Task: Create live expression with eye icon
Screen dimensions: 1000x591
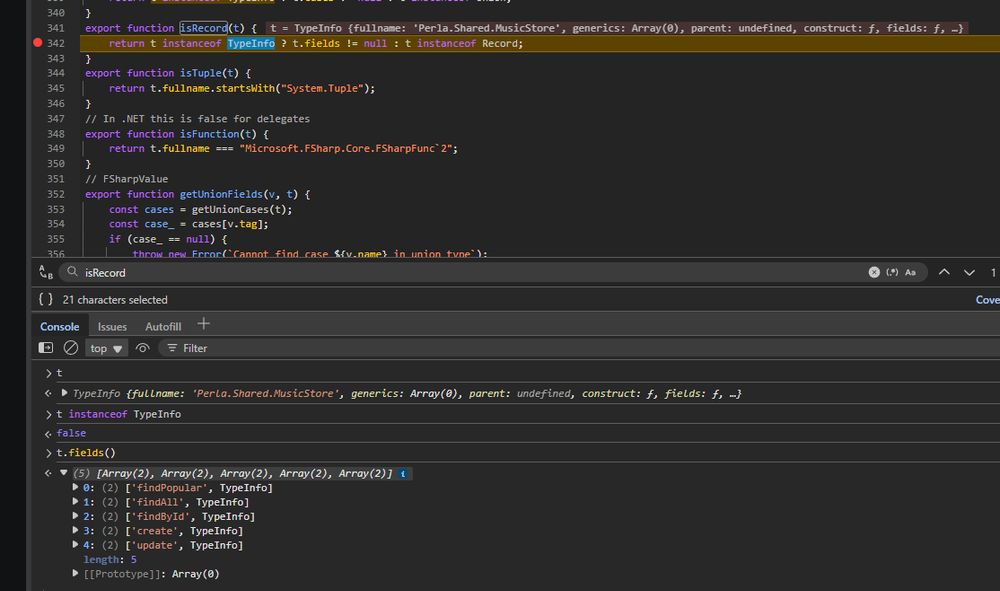Action: pyautogui.click(x=142, y=347)
